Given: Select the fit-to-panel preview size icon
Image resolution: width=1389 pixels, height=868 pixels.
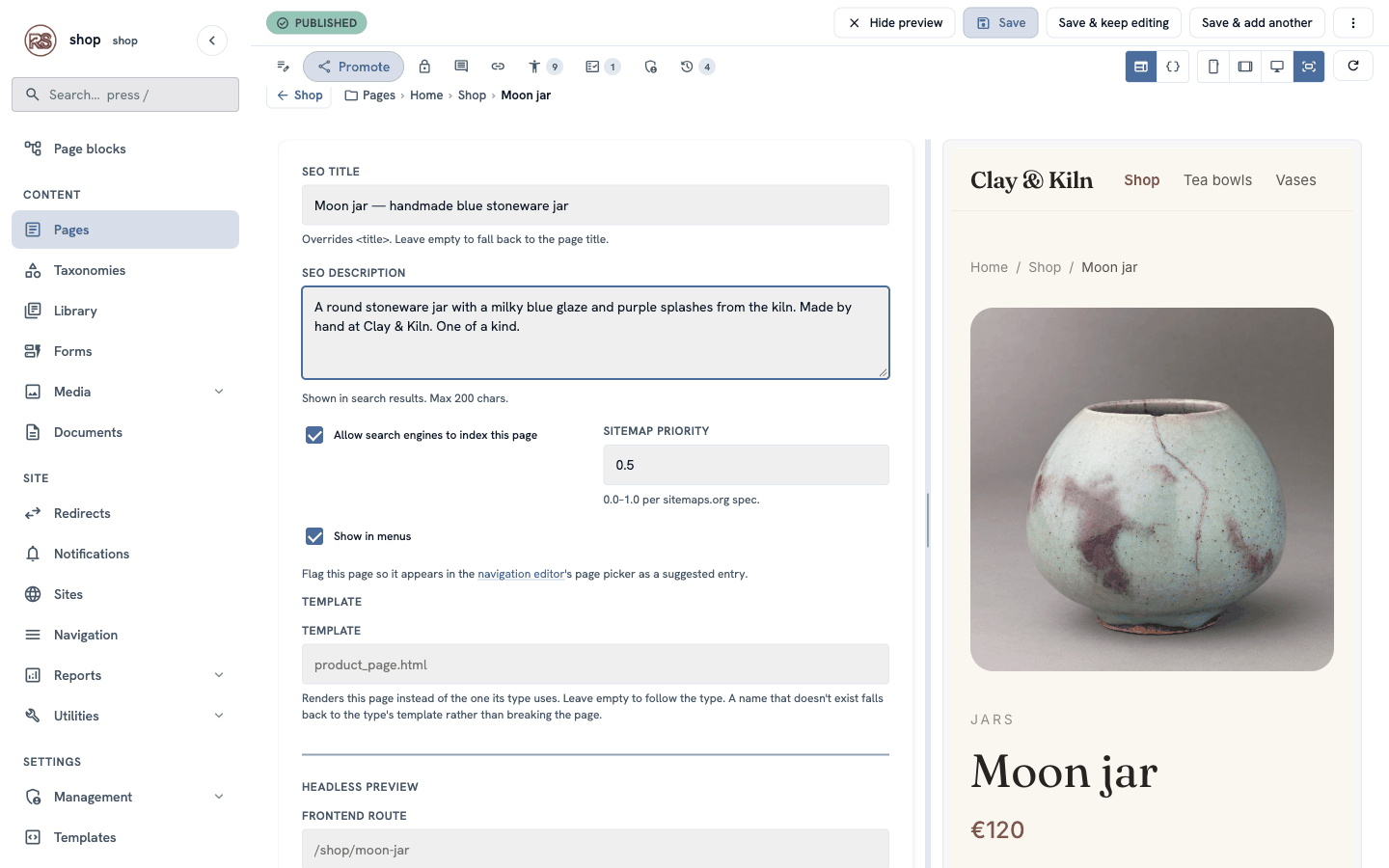Looking at the screenshot, I should 1309,67.
